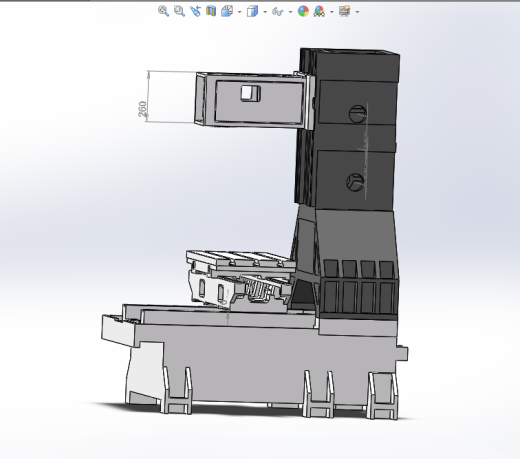The height and width of the screenshot is (459, 520).
Task: Click the View Settings monitor icon
Action: 345,11
